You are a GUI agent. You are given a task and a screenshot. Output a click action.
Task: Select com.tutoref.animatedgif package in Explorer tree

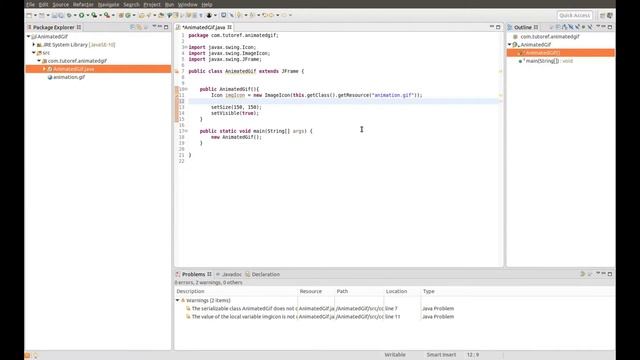[x=77, y=61]
